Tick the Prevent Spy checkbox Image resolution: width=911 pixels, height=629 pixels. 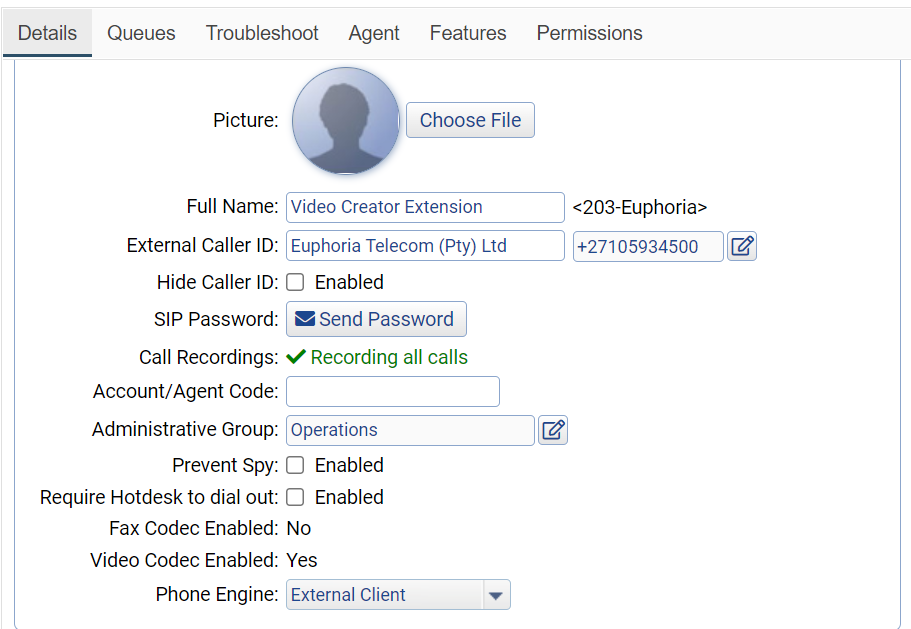coord(296,465)
